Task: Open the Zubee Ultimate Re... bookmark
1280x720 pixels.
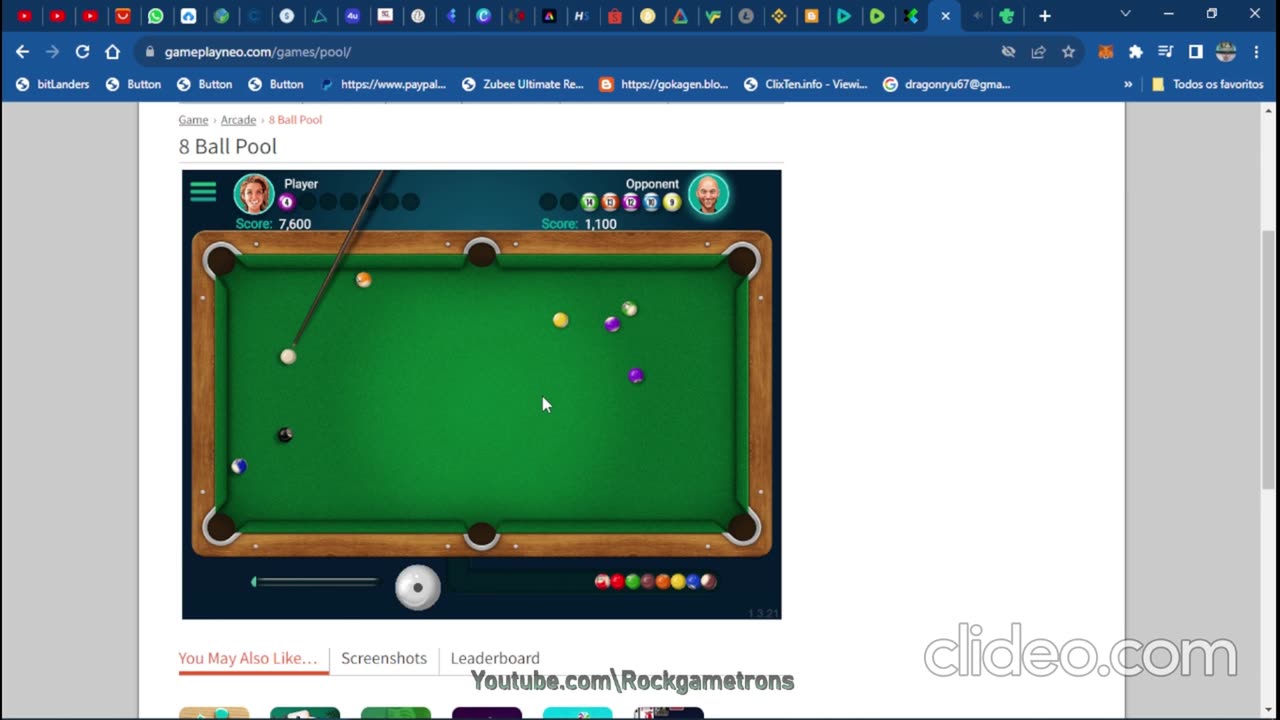Action: (524, 85)
